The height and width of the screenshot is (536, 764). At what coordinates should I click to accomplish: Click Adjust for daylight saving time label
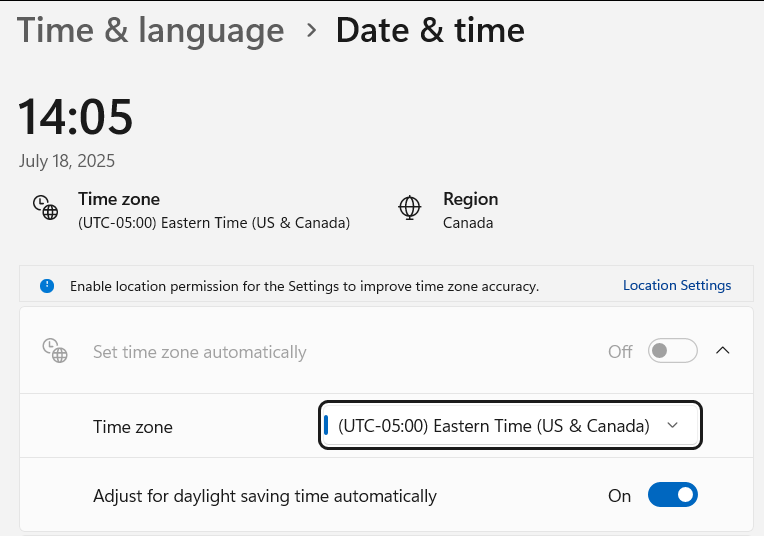pos(265,496)
